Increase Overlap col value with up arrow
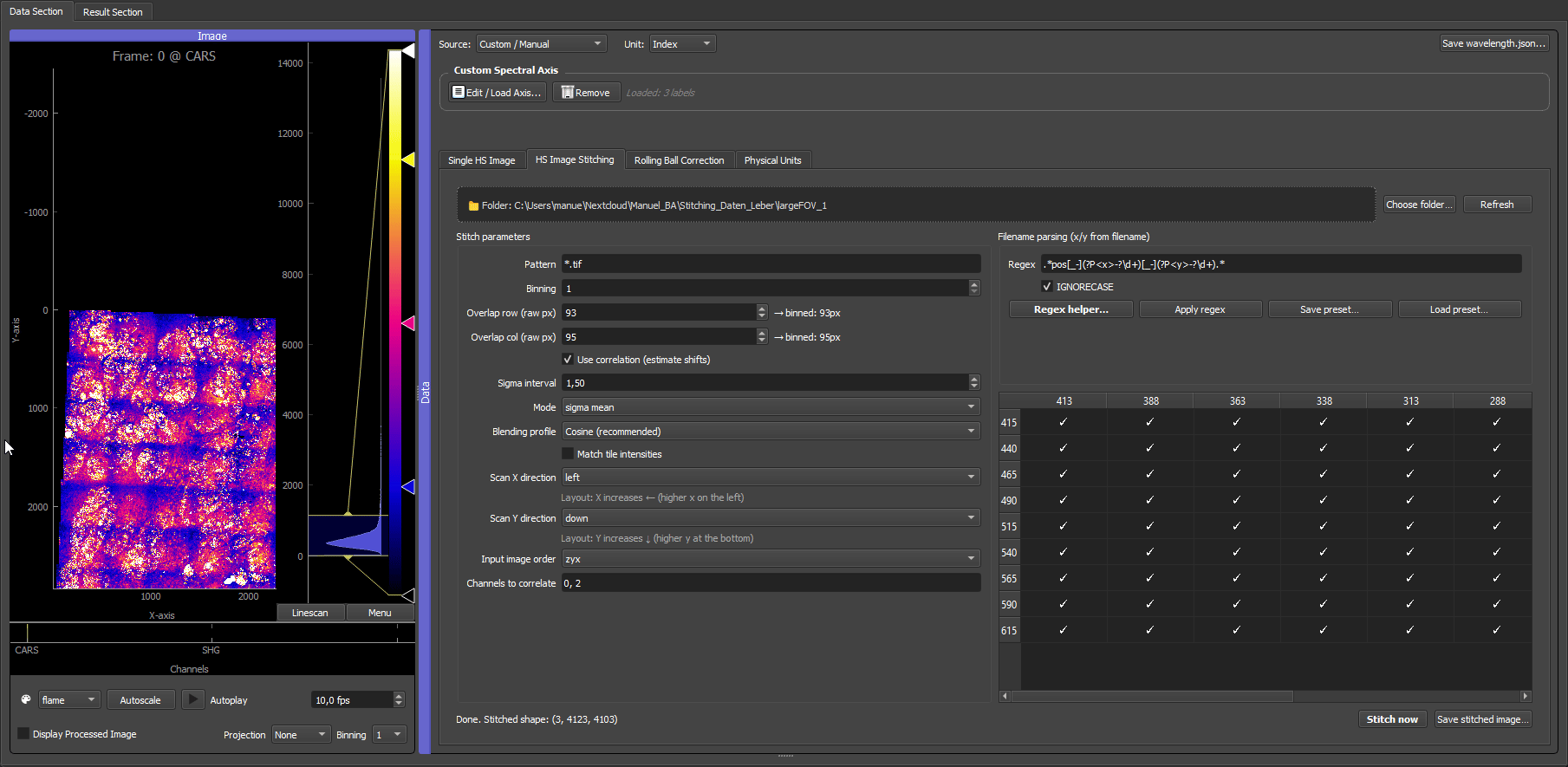 [x=762, y=333]
